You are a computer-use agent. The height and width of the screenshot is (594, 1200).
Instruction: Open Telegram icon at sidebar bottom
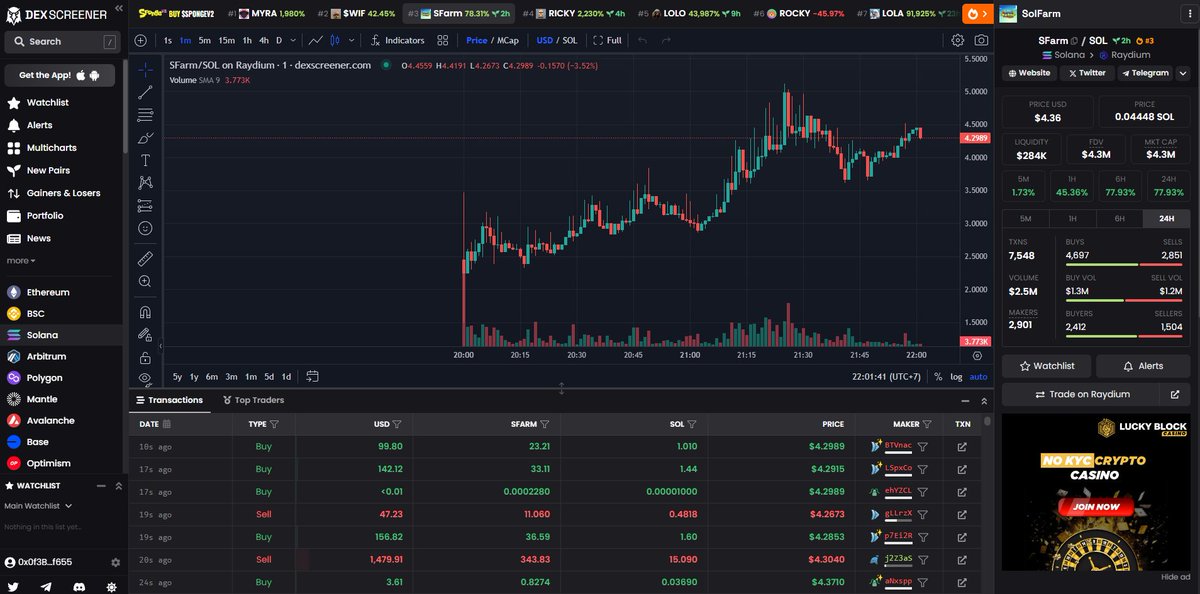tap(46, 586)
